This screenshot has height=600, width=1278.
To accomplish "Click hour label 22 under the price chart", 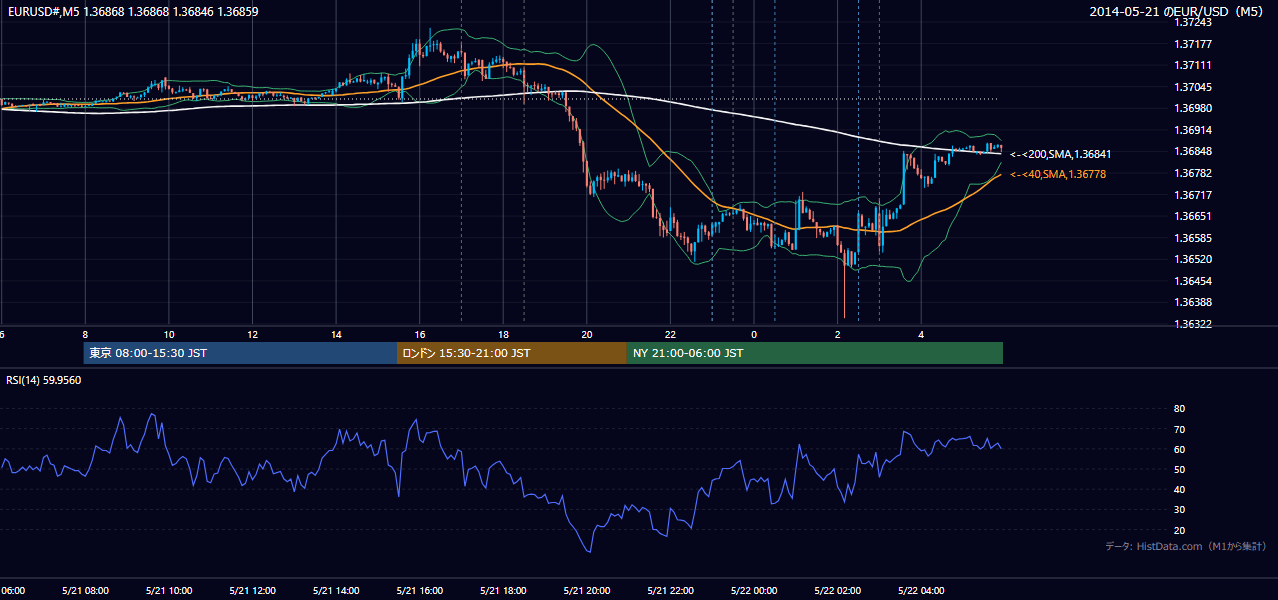I will pos(671,334).
